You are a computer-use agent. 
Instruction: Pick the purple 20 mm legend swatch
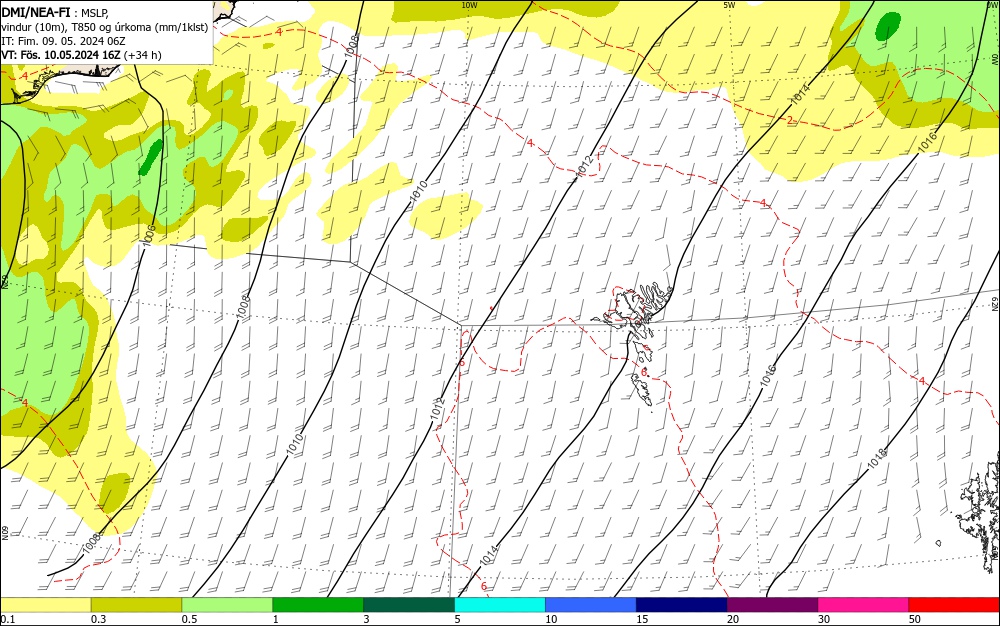[772, 605]
